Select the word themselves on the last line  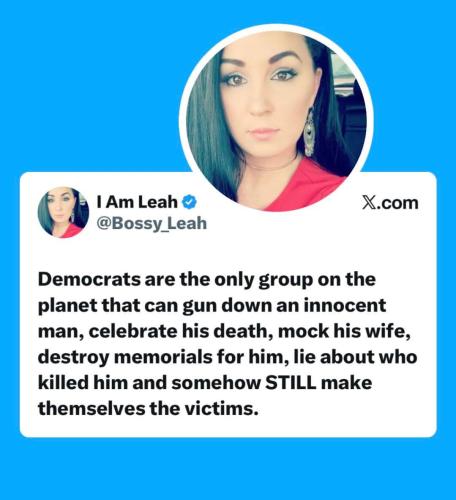(x=91, y=408)
